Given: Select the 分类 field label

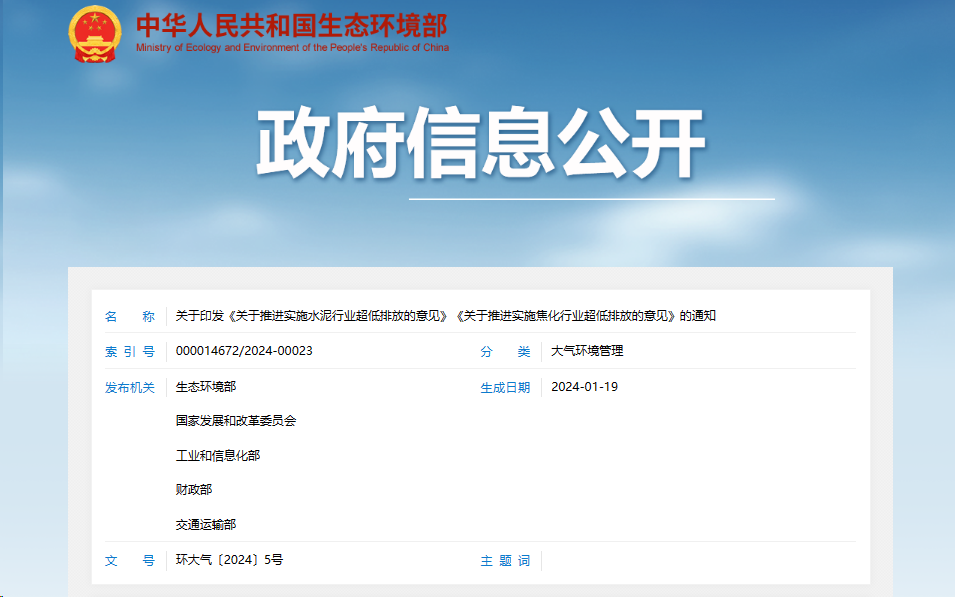Looking at the screenshot, I should 505,352.
